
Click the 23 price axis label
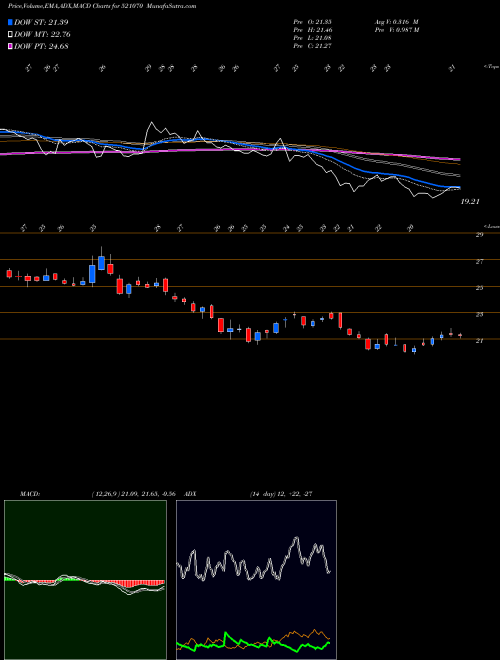tap(479, 314)
